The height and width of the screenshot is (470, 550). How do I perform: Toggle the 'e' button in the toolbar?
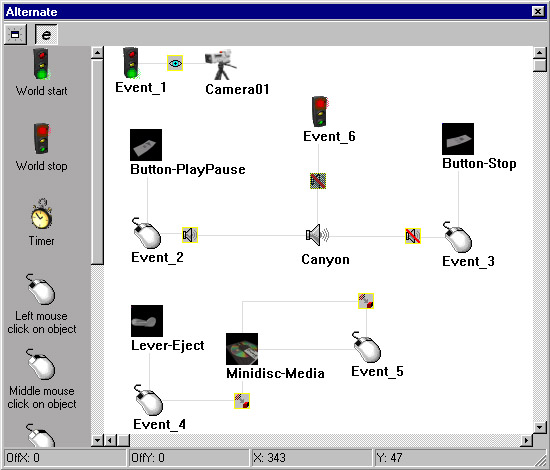pyautogui.click(x=46, y=34)
